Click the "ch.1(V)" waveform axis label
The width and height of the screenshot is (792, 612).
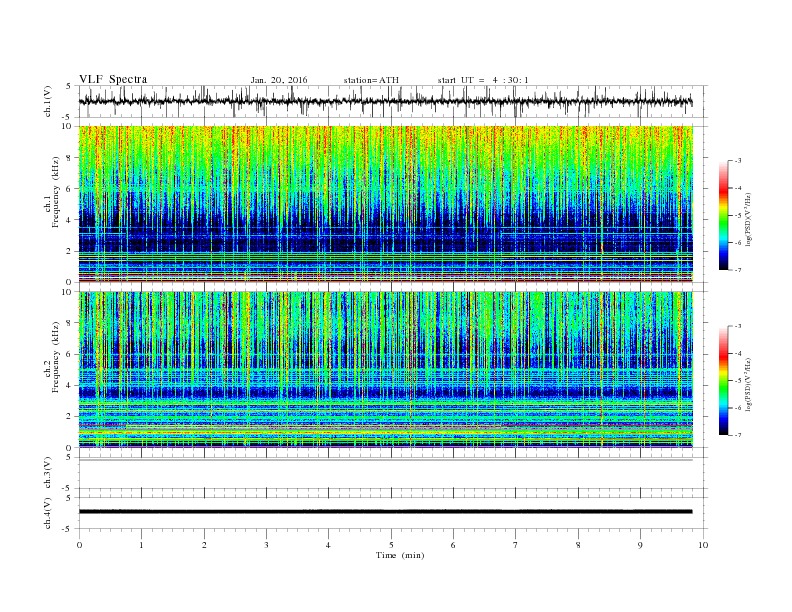click(x=48, y=101)
